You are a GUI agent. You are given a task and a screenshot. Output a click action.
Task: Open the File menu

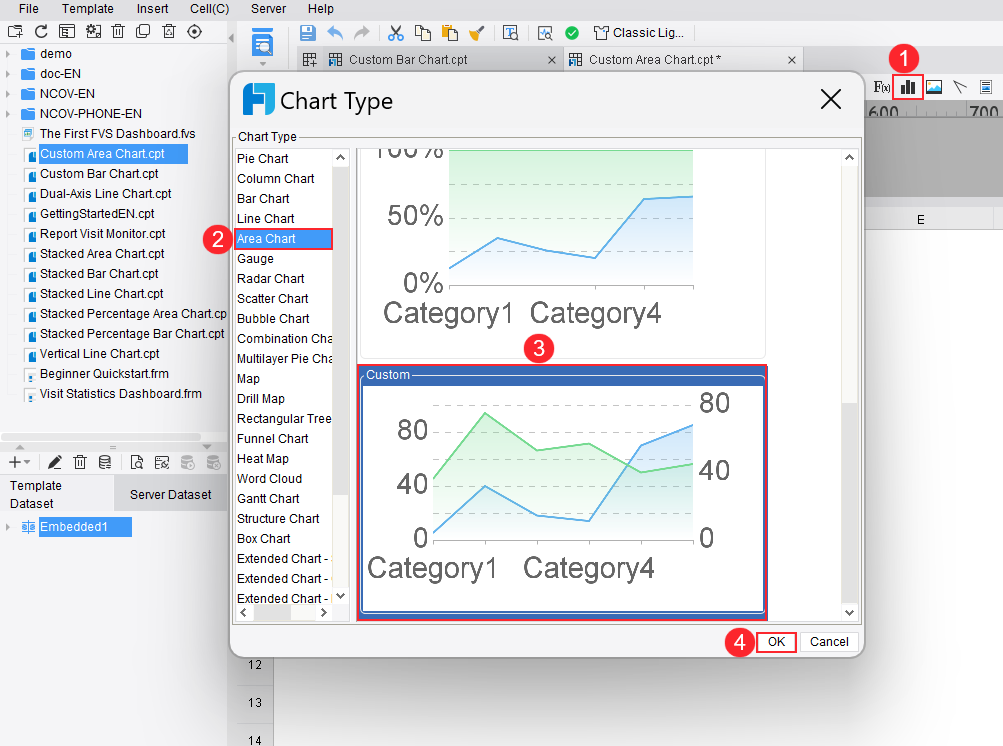pos(29,9)
